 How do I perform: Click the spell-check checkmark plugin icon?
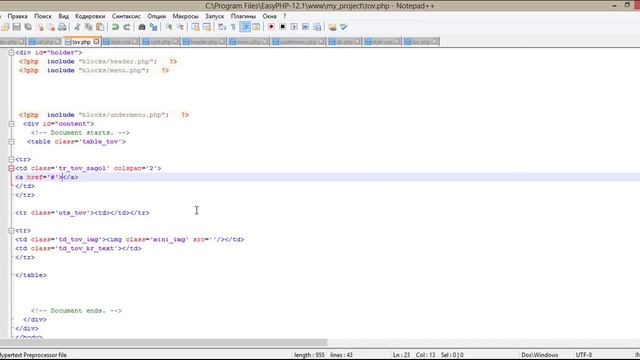[x=344, y=27]
